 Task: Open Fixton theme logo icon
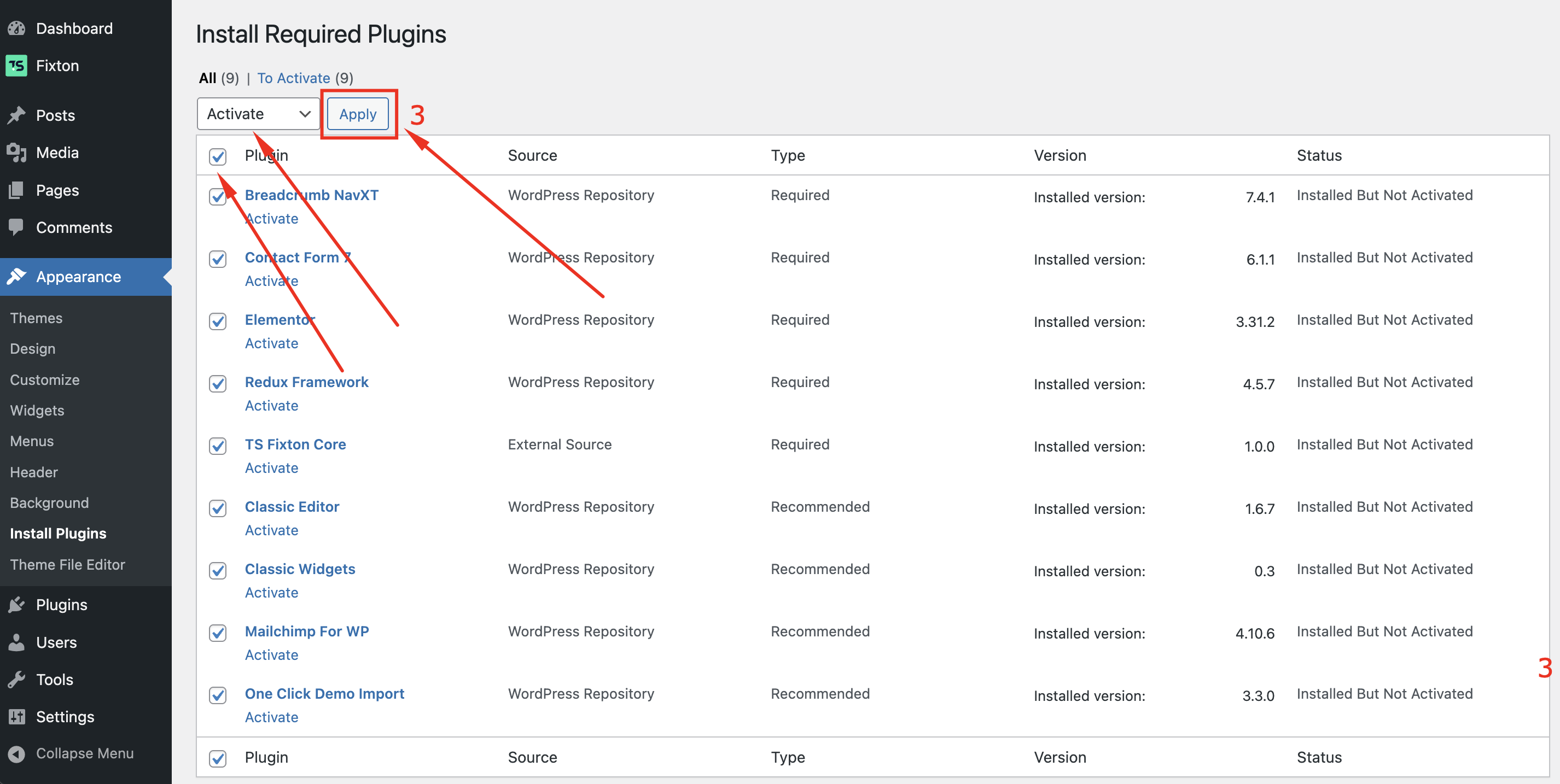point(16,66)
